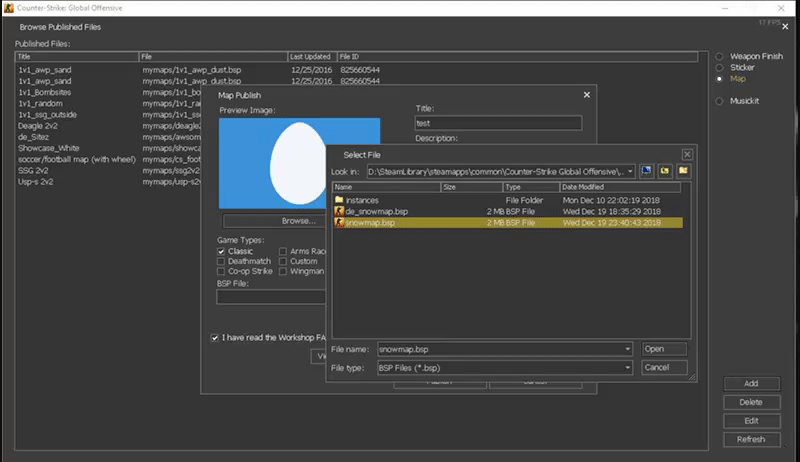Select the 1v1_random published file
Image resolution: width=800 pixels, height=462 pixels.
40,104
